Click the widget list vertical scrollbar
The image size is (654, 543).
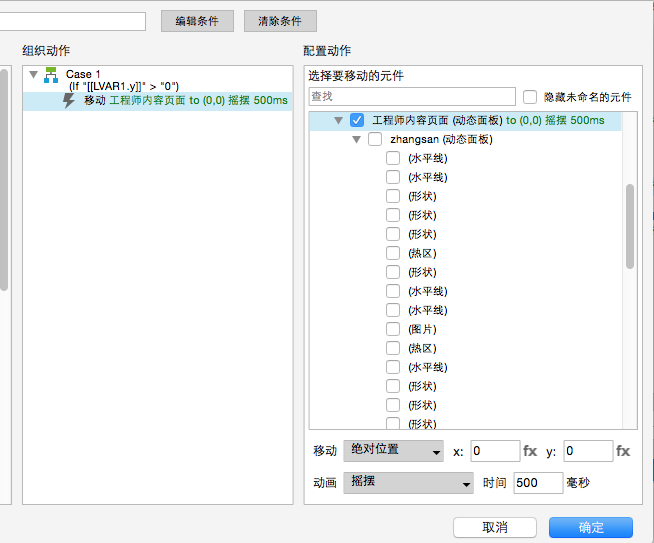630,226
